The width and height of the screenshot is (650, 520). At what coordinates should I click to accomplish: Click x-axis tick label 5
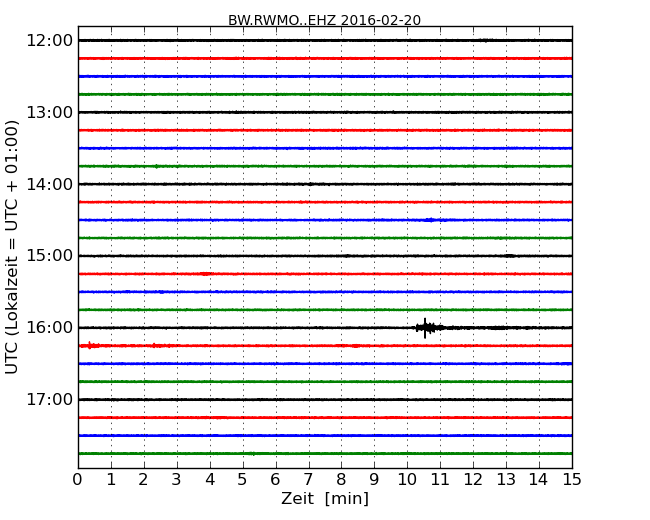[x=243, y=480]
